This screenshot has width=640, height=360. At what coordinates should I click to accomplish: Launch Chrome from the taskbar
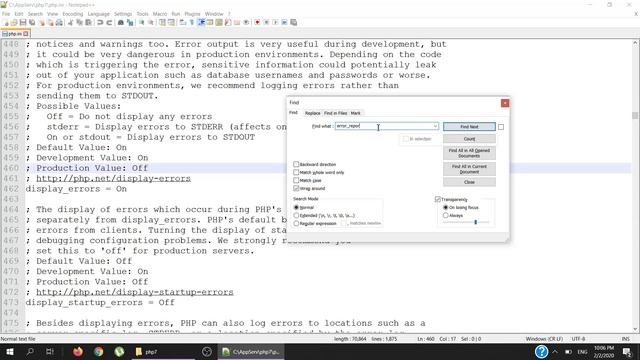[x=98, y=351]
